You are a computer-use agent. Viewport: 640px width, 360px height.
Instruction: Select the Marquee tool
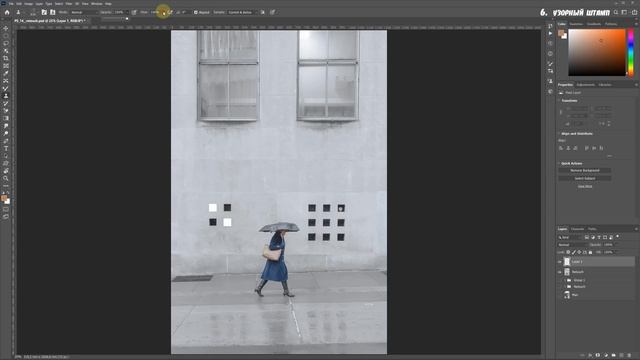(6, 36)
